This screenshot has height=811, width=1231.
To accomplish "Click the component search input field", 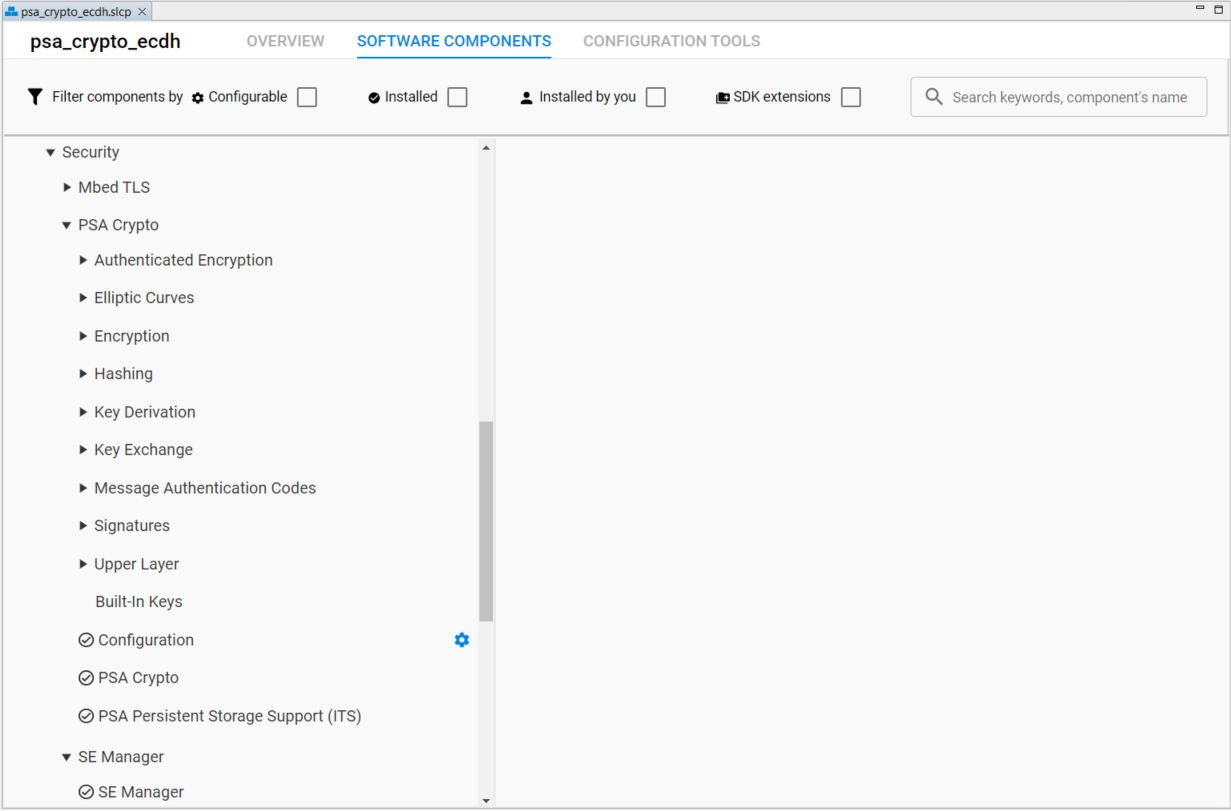I will tap(1060, 96).
